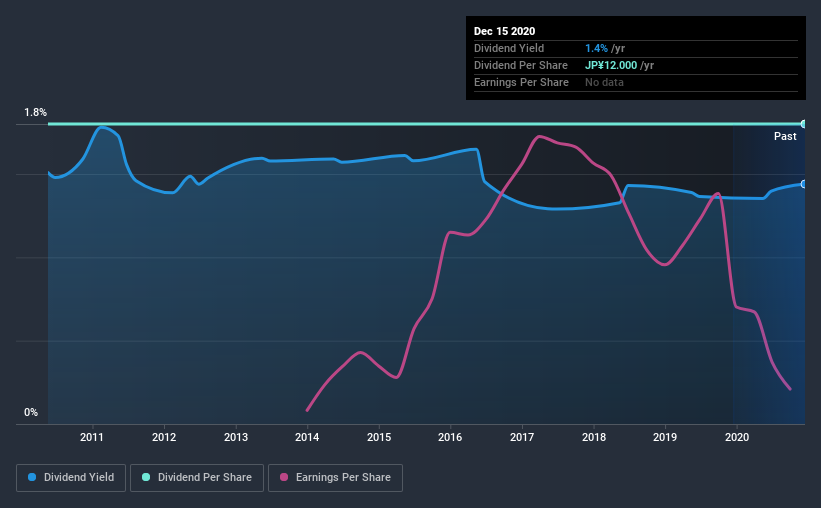Screen dimensions: 821x508
Task: Select the 2014 x-axis label
Action: coord(307,437)
